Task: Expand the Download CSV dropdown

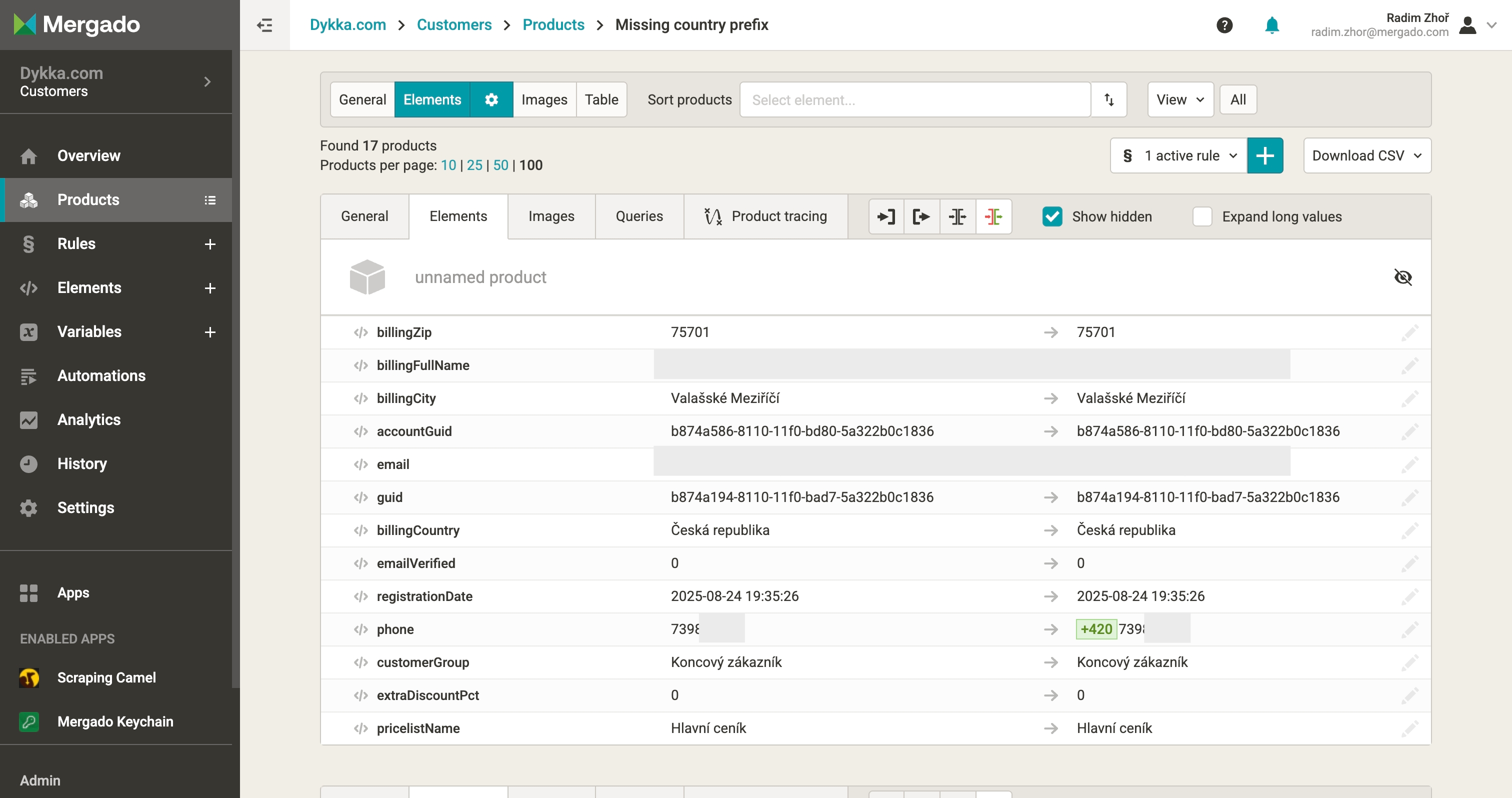Action: tap(1366, 155)
